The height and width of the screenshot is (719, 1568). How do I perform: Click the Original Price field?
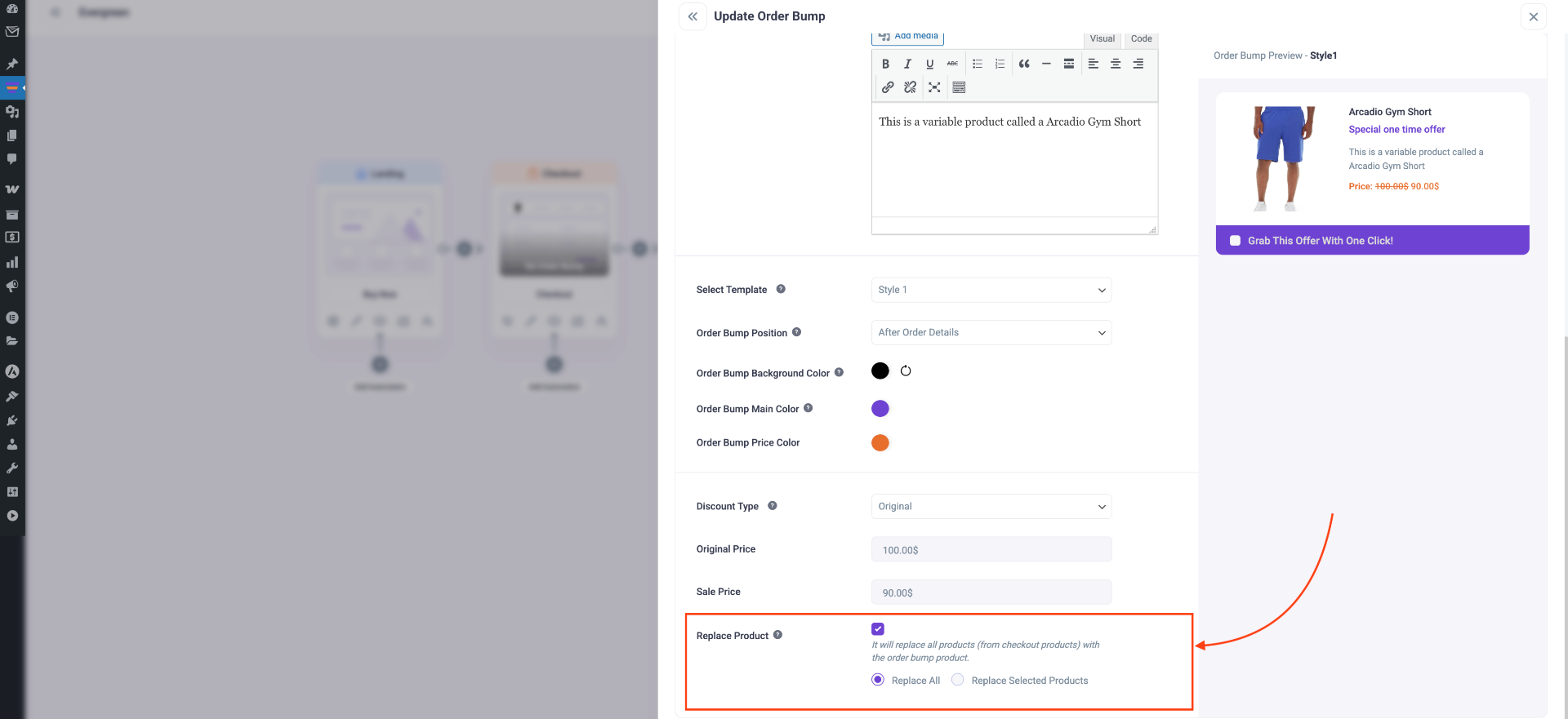991,549
